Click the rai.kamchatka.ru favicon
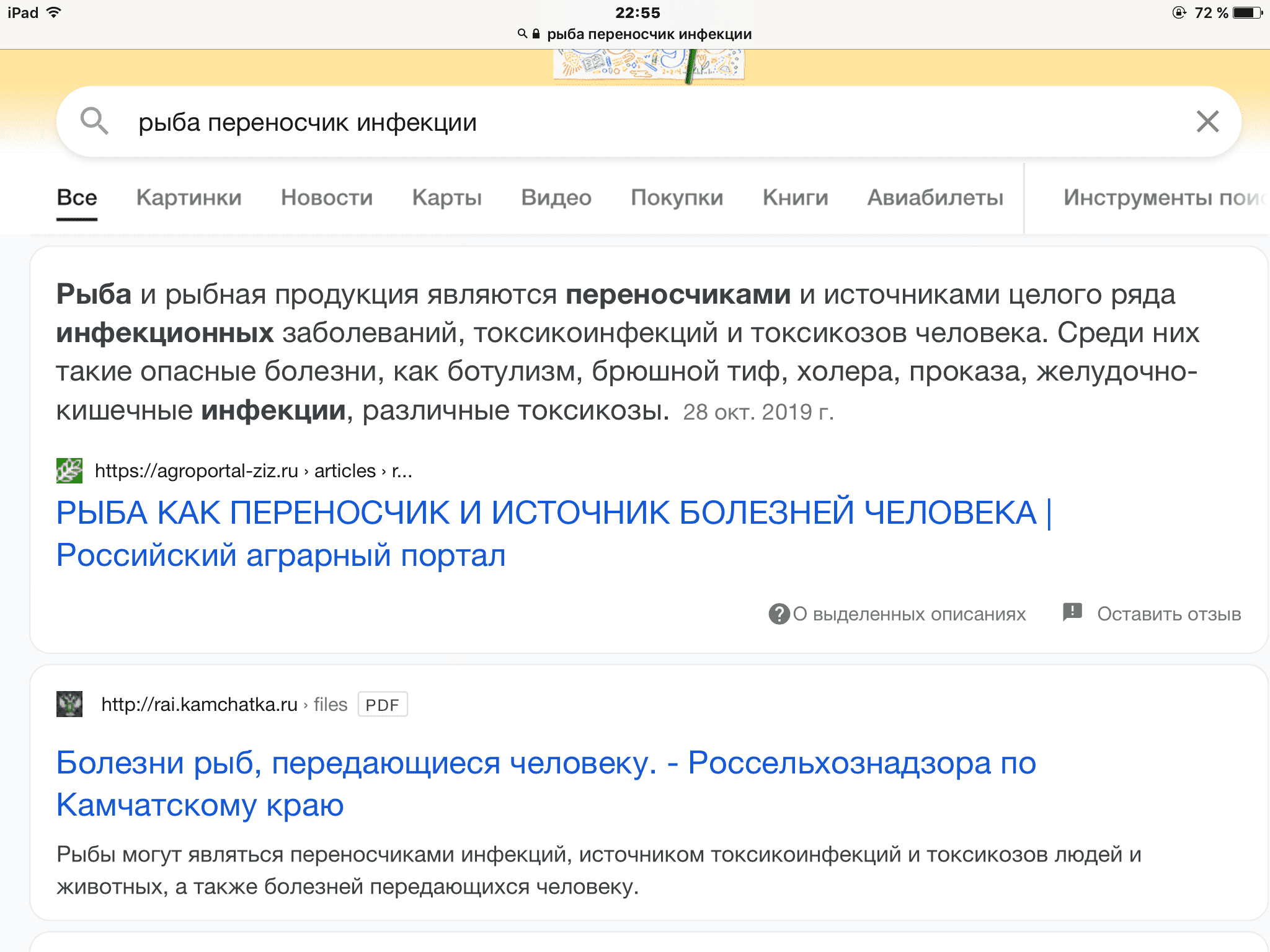The width and height of the screenshot is (1270, 952). click(69, 704)
